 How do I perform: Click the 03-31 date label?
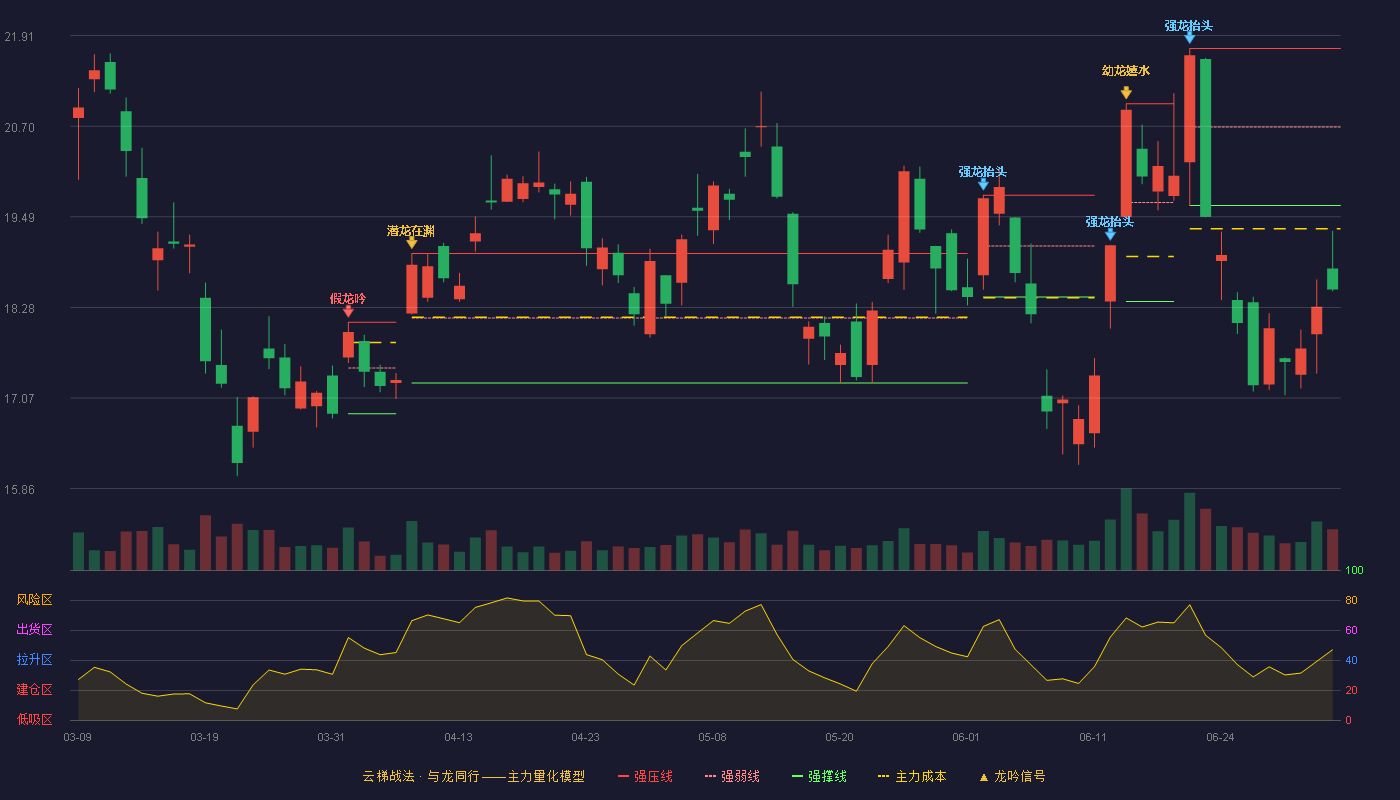[331, 737]
